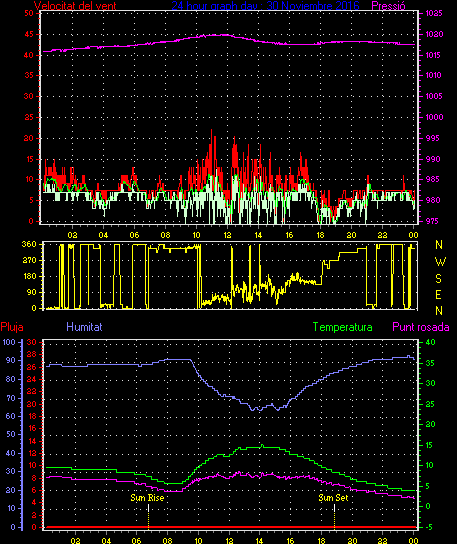Click the -5 temperature axis value
Image resolution: width=457 pixels, height=544 pixels.
pos(429,527)
